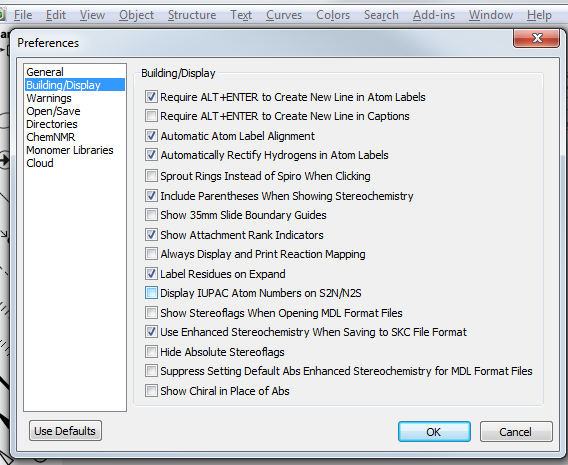The width and height of the screenshot is (568, 465).
Task: Enable Sprout Rings Instead of Spiro
Action: tap(151, 176)
